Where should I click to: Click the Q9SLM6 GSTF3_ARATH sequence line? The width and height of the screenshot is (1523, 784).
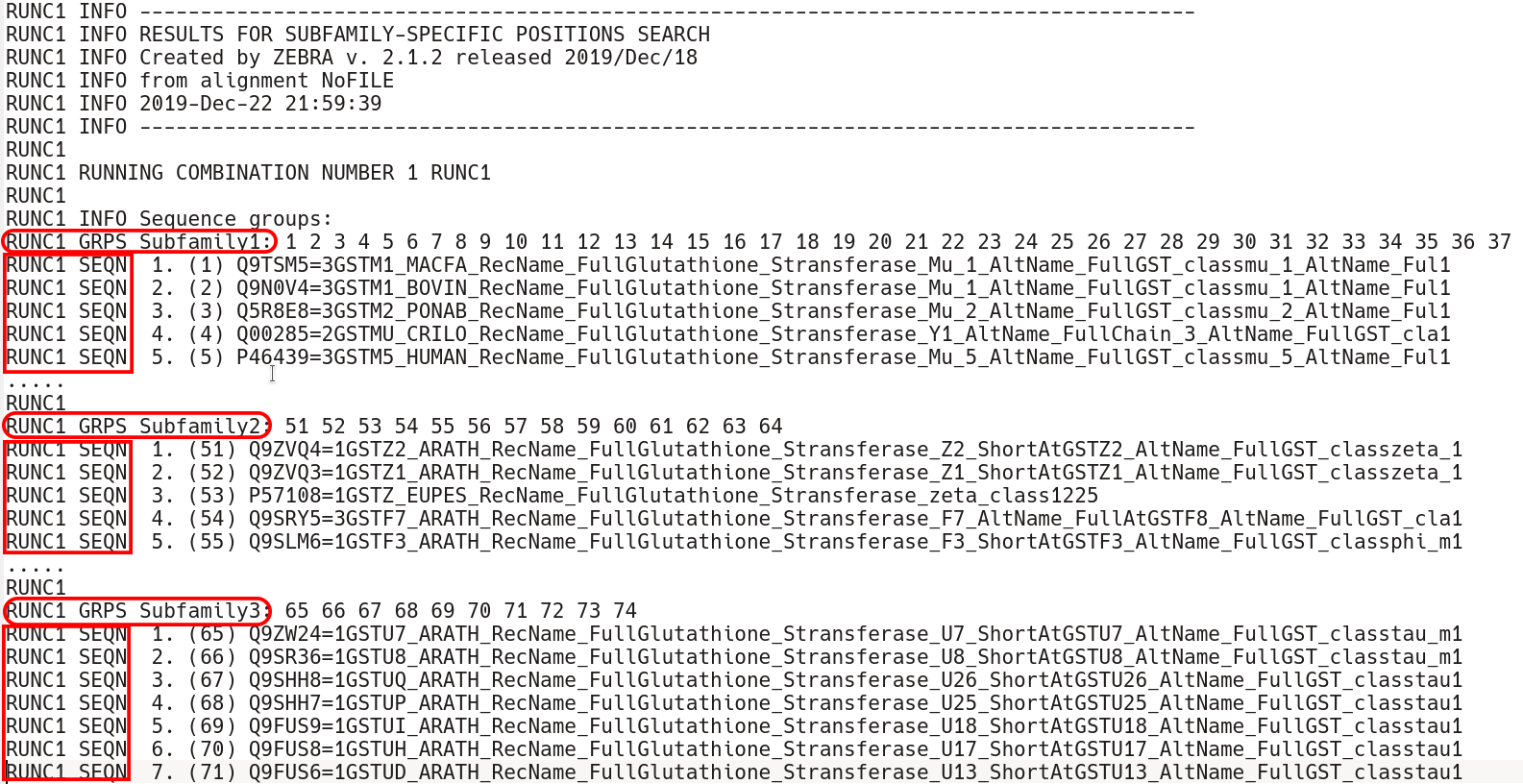pos(734,542)
